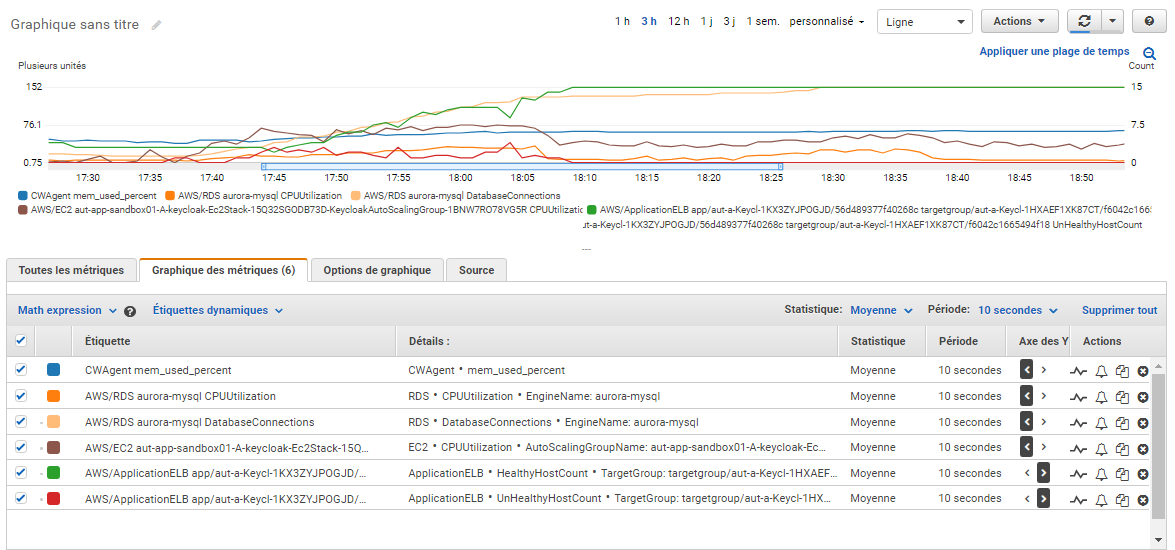The image size is (1175, 550).
Task: Remove the RDS CPUUtilization metric
Action: tap(1143, 397)
